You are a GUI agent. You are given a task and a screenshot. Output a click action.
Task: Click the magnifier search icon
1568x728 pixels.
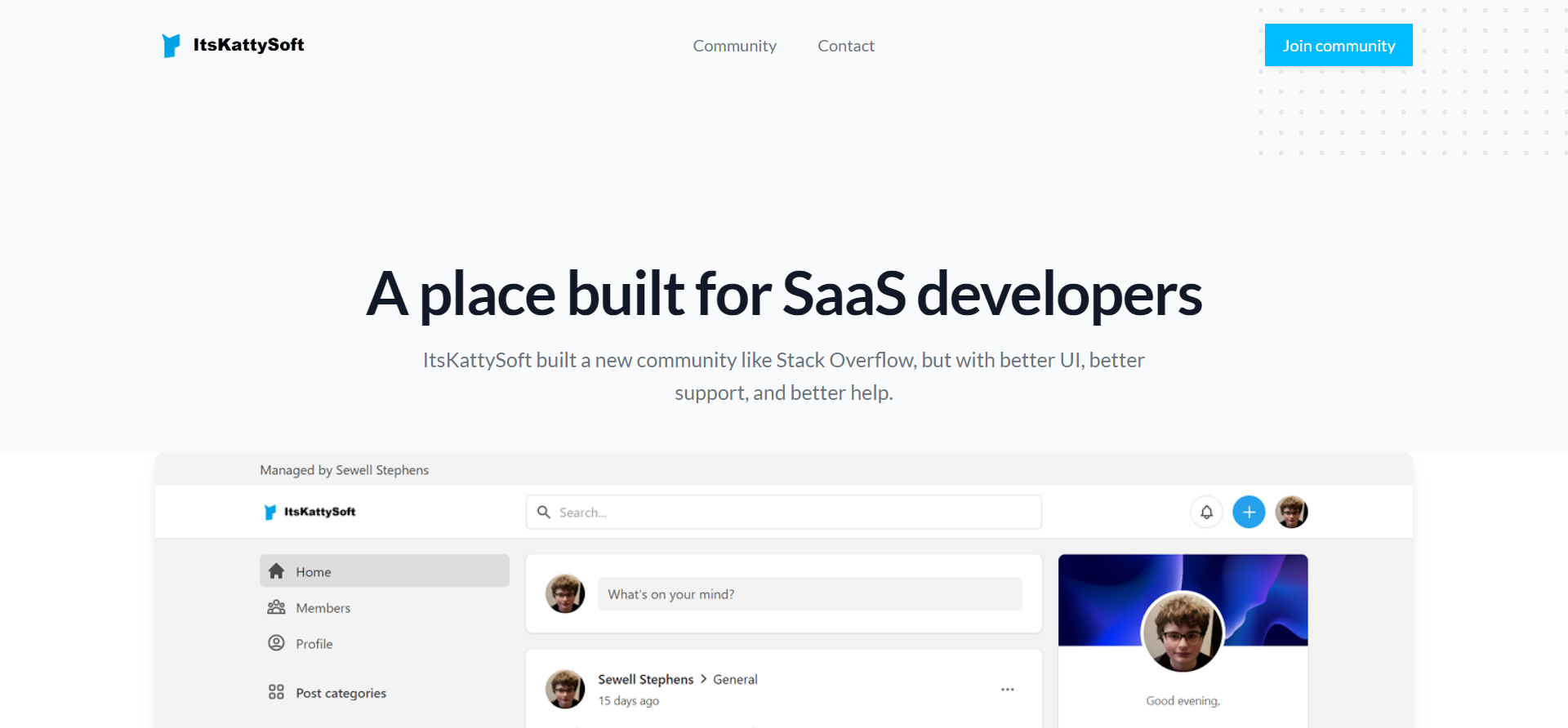pyautogui.click(x=544, y=512)
